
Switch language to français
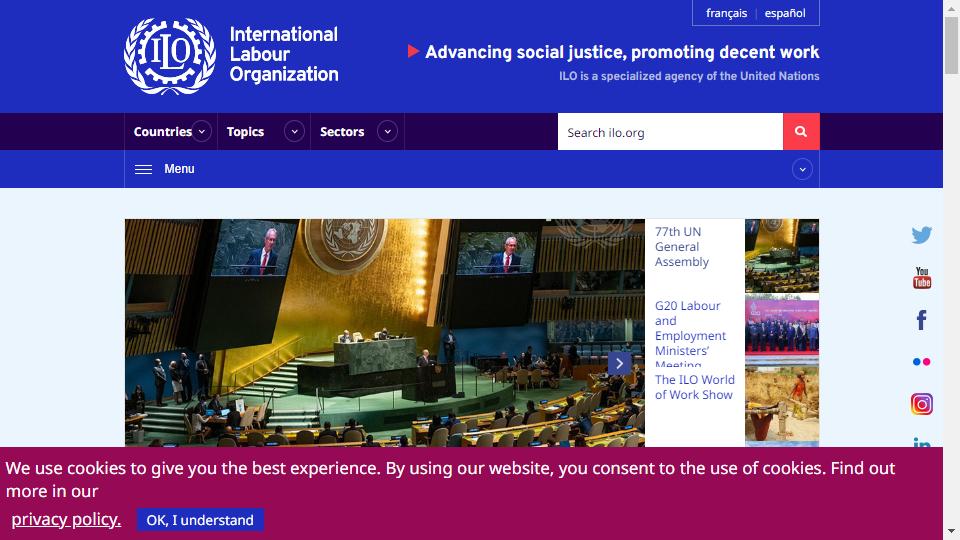point(726,13)
